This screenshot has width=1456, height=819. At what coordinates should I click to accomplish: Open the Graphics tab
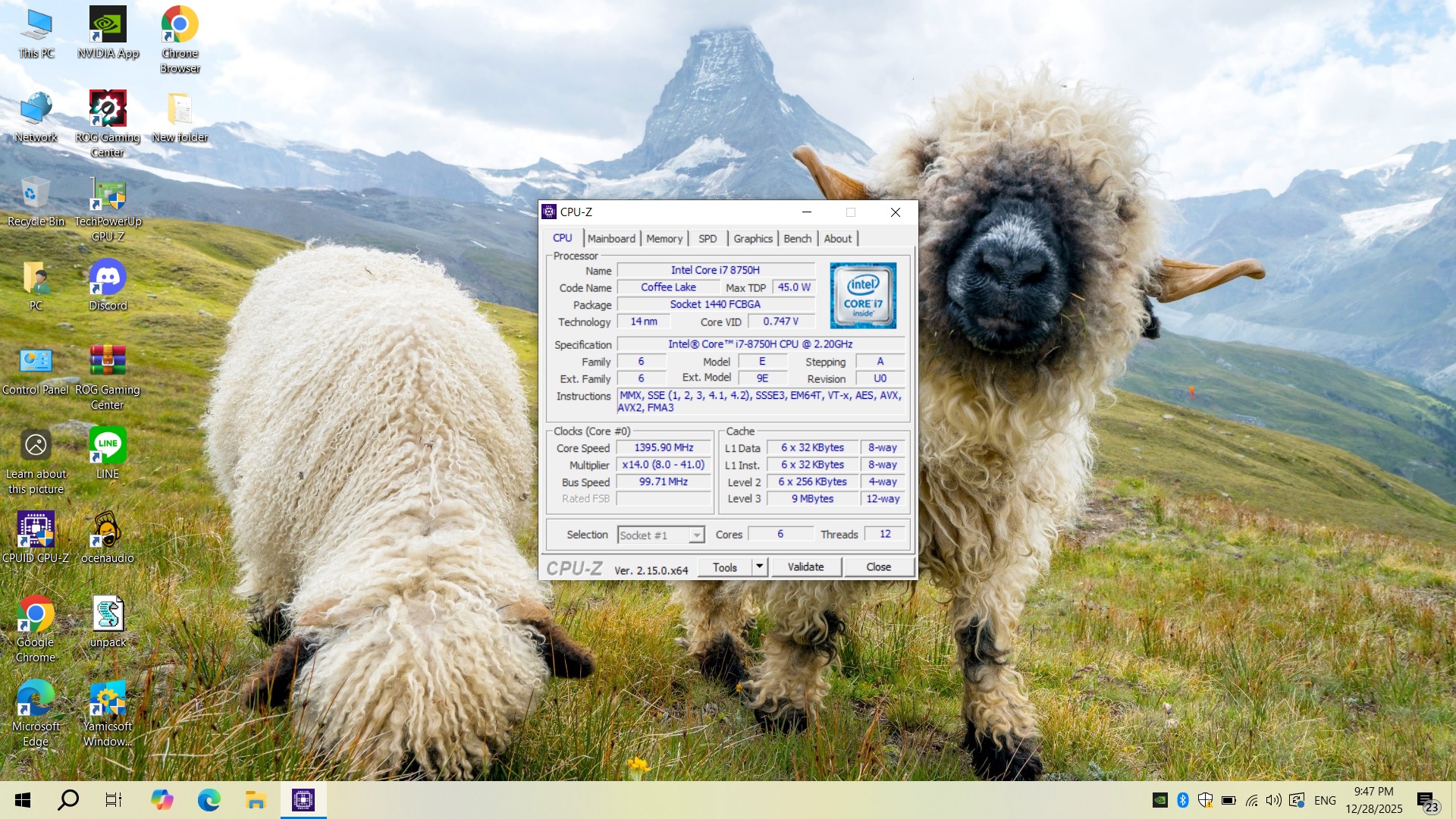[752, 238]
